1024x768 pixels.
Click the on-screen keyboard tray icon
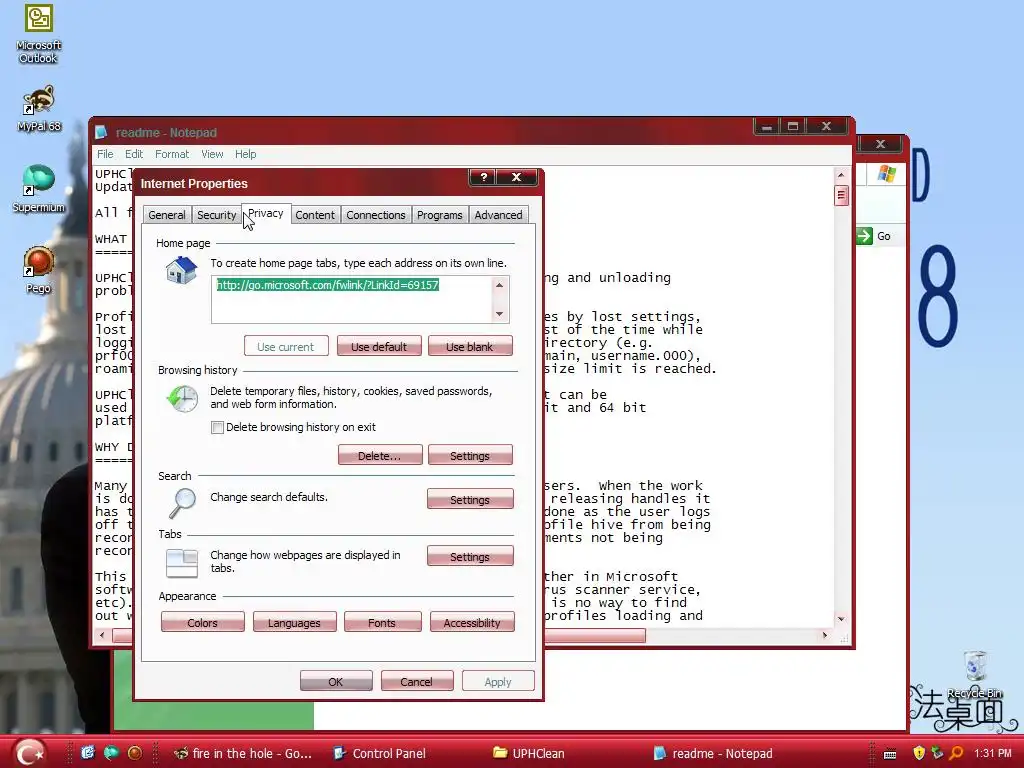[x=890, y=754]
